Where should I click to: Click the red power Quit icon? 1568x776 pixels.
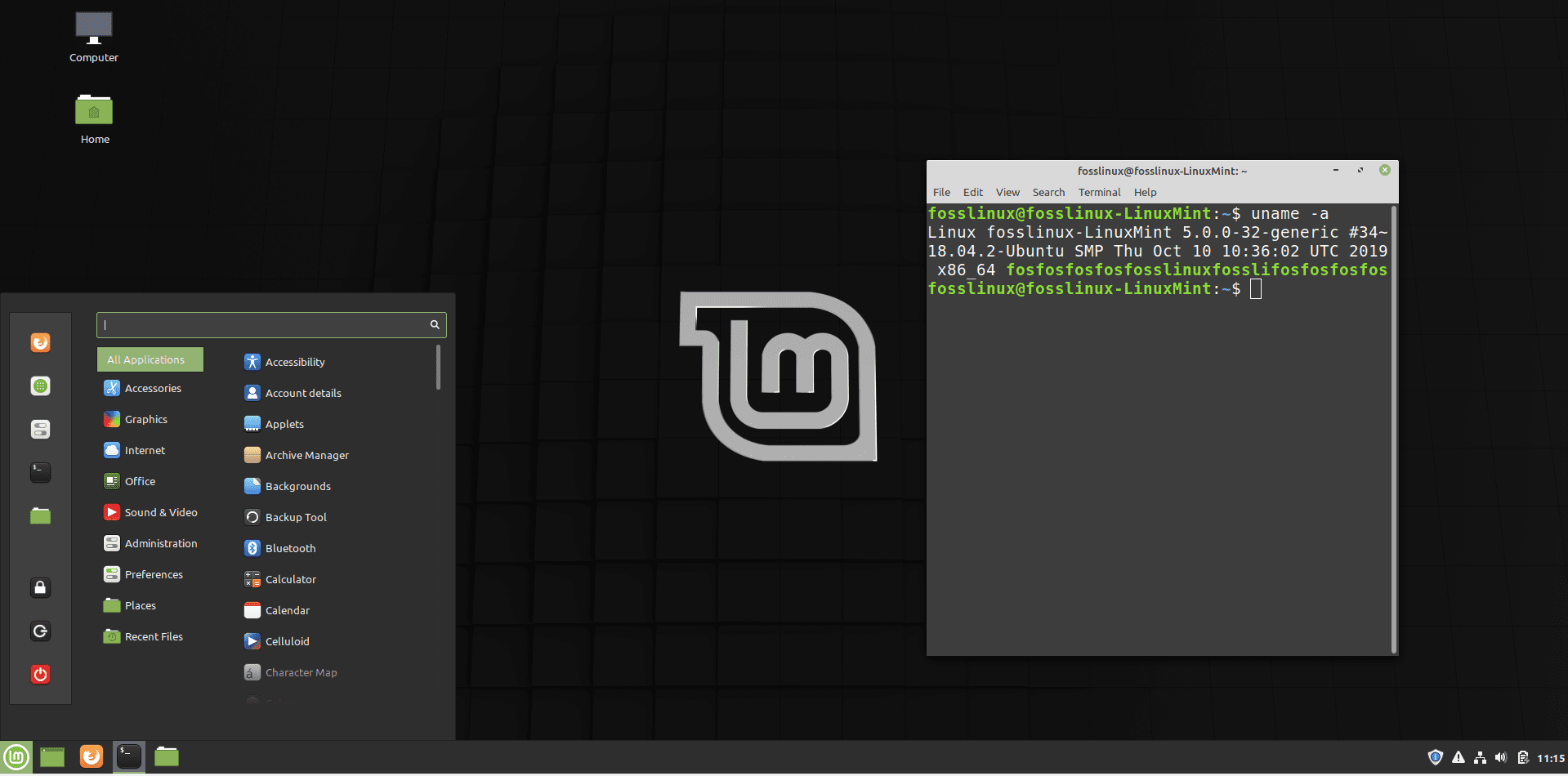(40, 674)
